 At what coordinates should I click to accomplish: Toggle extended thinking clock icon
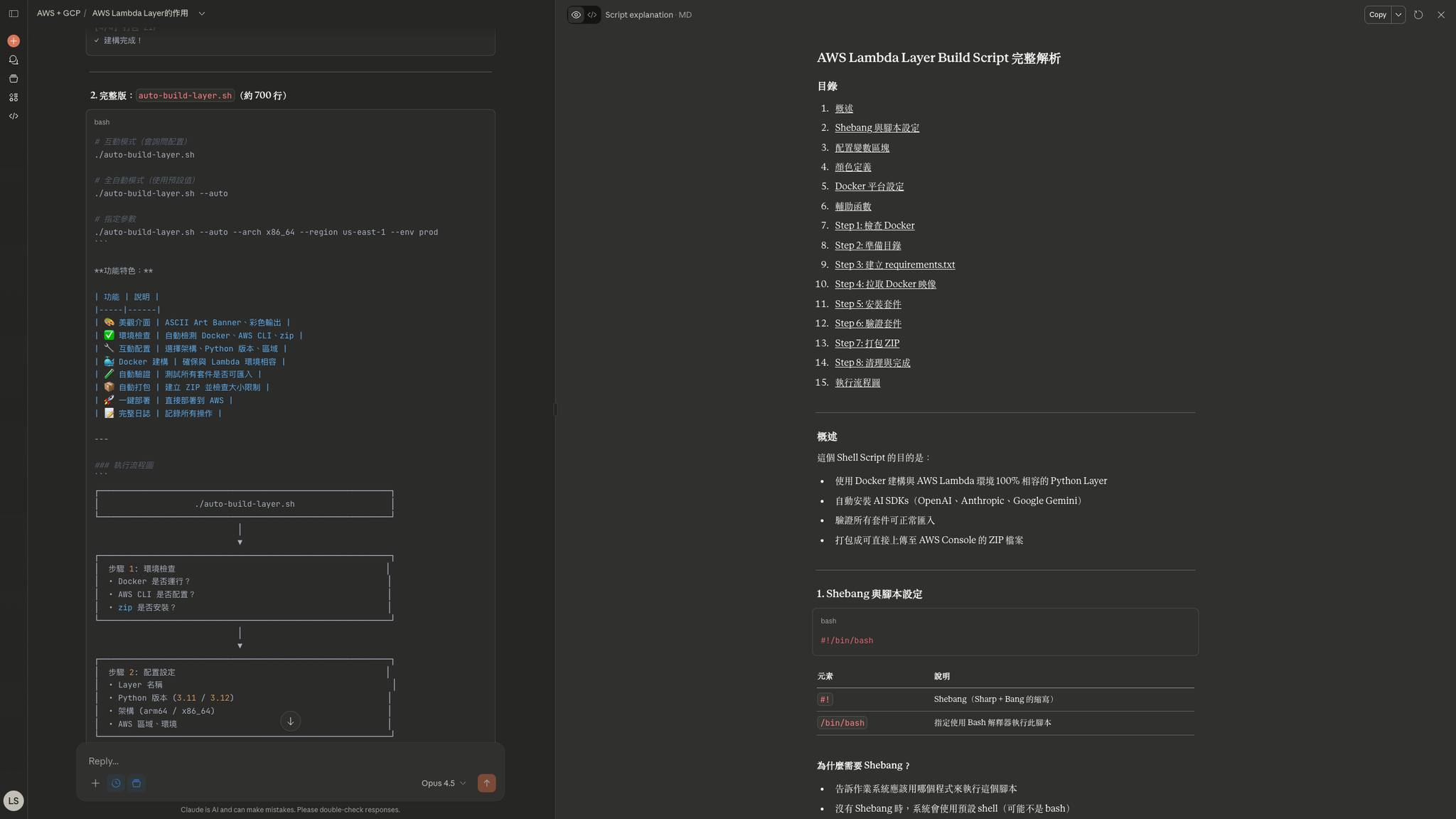coord(116,783)
